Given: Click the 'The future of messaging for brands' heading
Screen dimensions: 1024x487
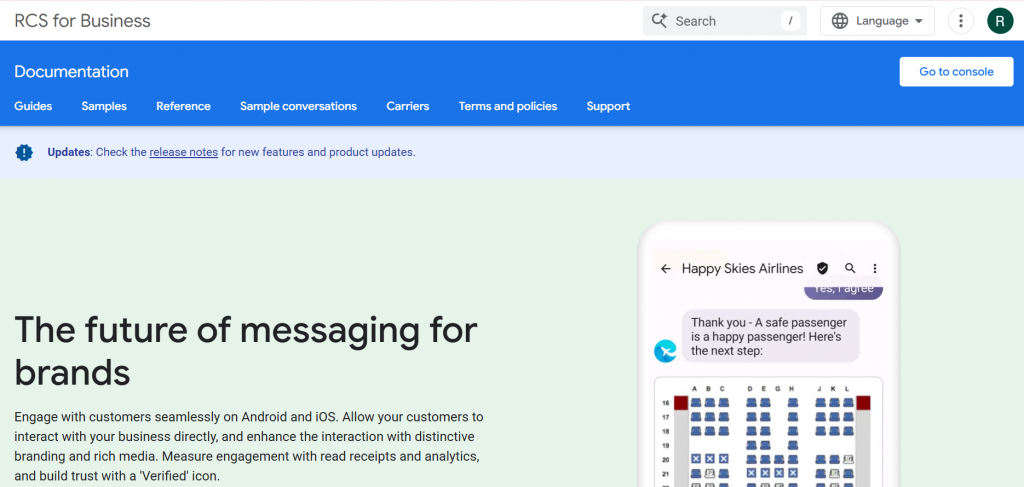Looking at the screenshot, I should 246,351.
